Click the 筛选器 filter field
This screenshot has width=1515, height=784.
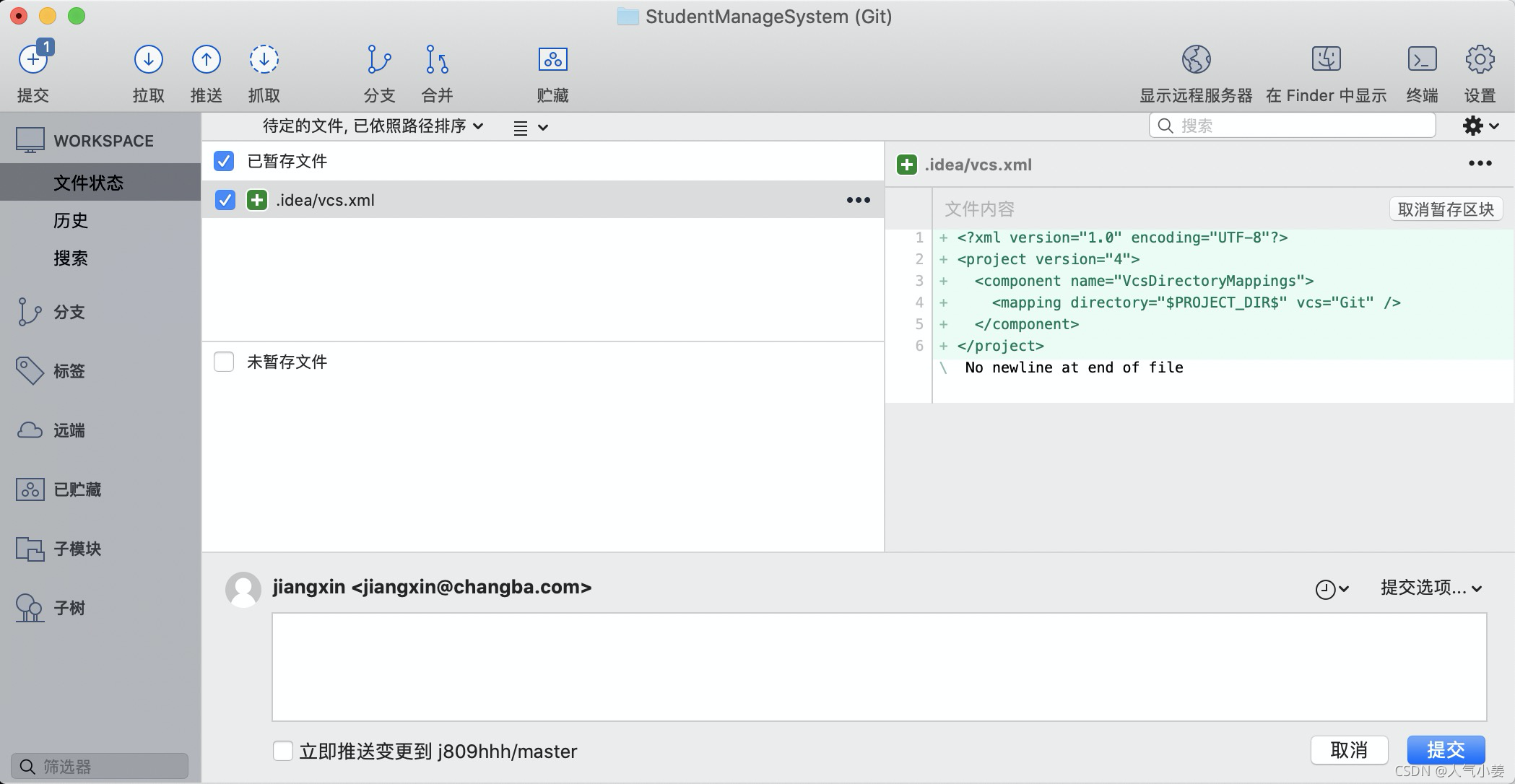[100, 766]
